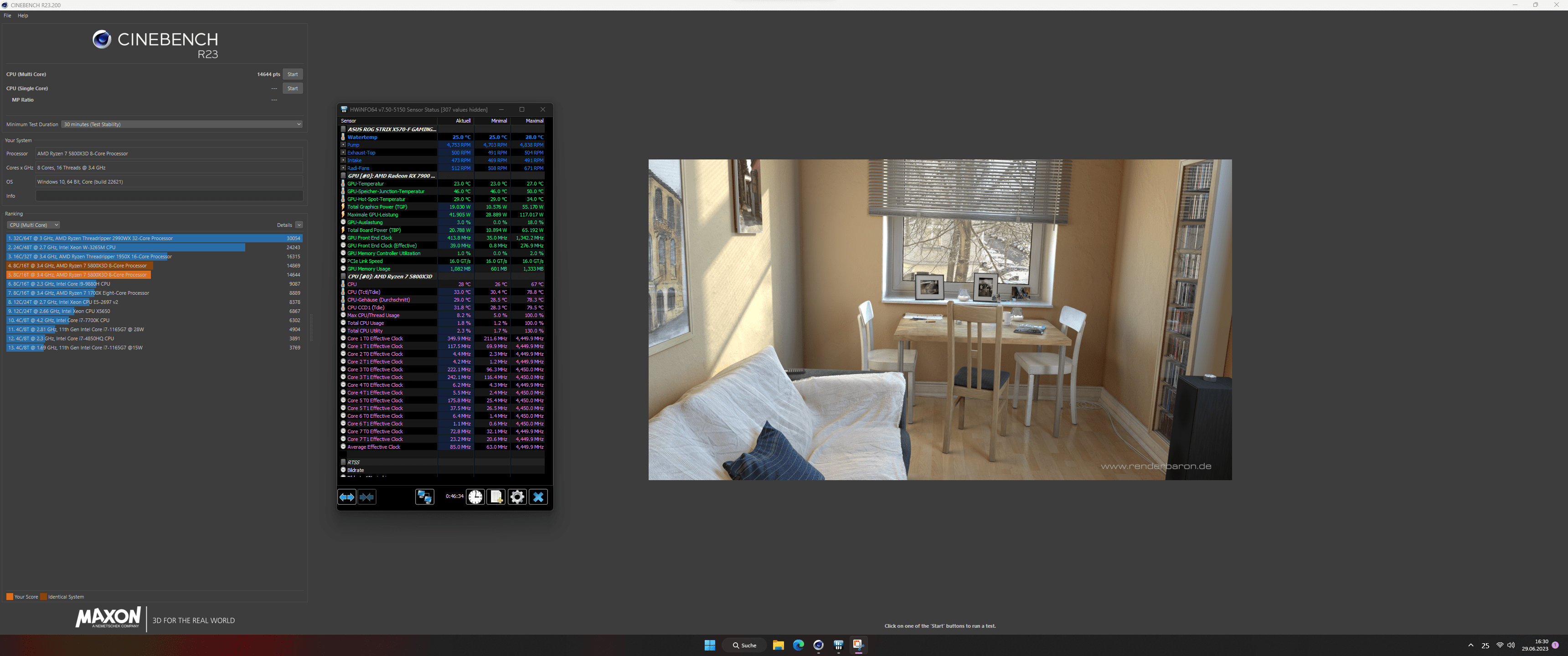Open the network remote monitoring icon in HWiNFO
Viewport: 1568px width, 656px height.
pos(425,497)
